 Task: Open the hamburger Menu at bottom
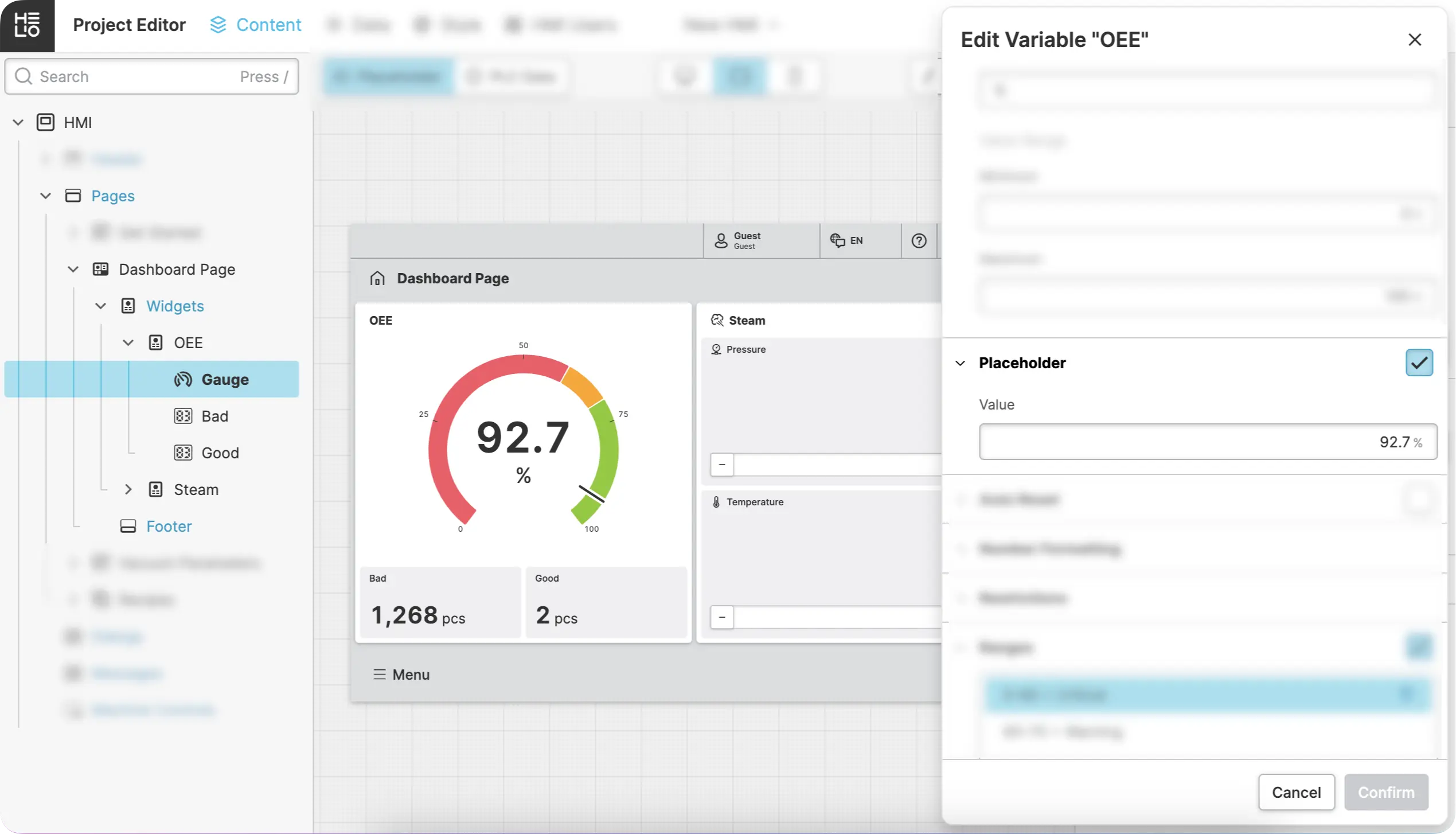[401, 675]
